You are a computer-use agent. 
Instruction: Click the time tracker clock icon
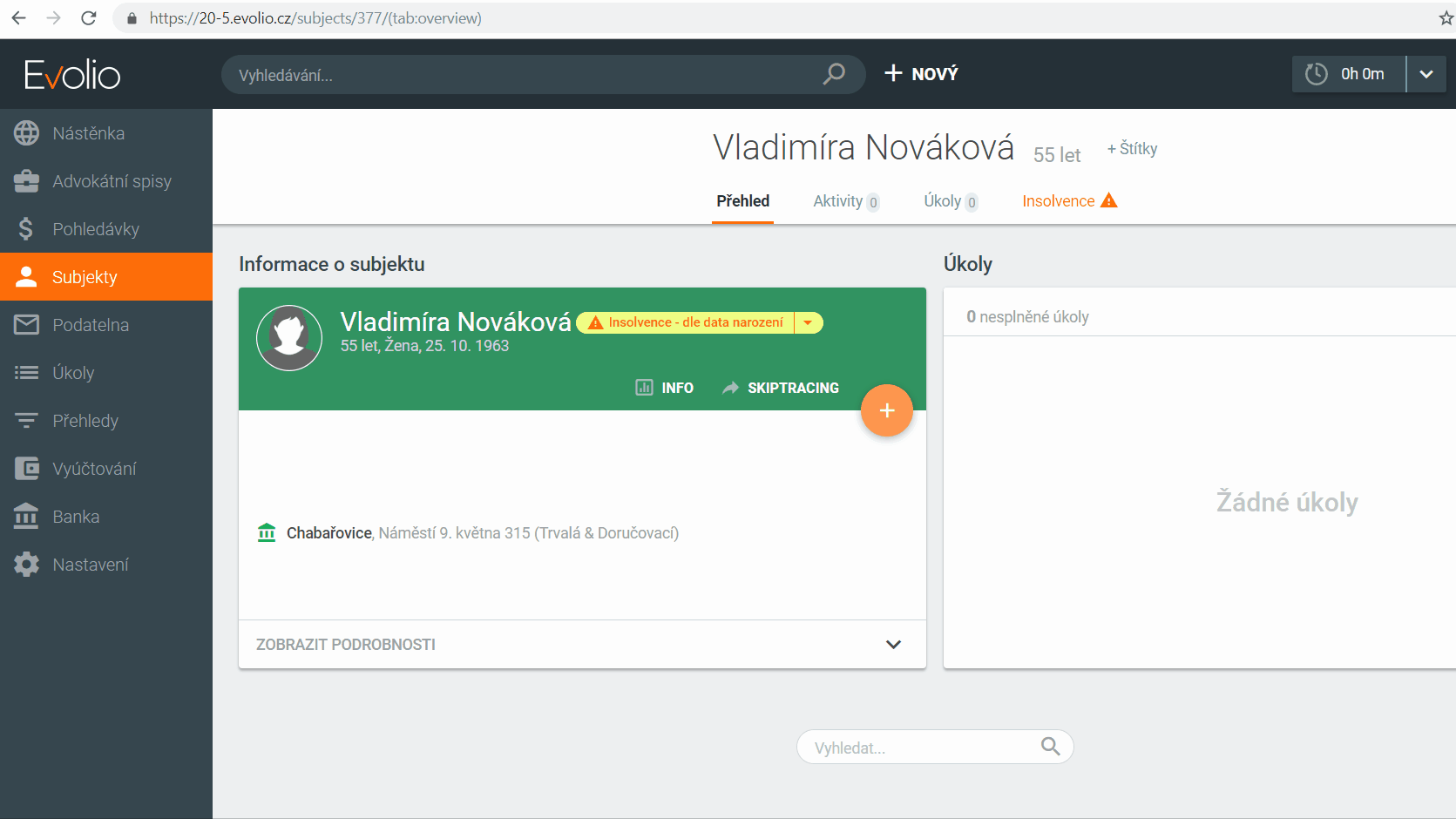[1316, 74]
